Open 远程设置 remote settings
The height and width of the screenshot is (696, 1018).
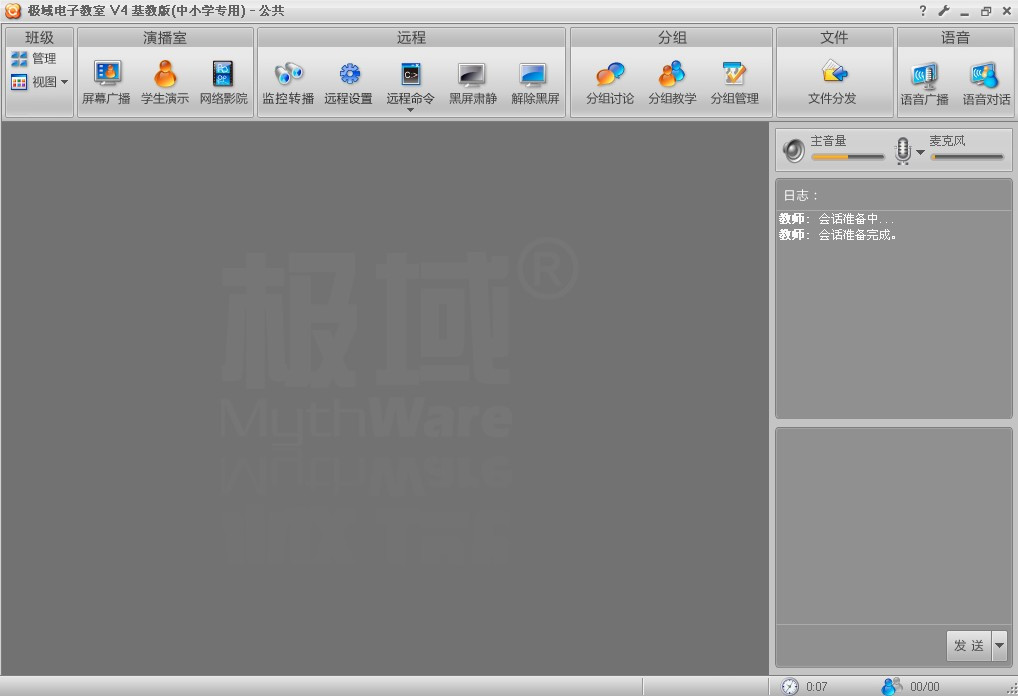[348, 81]
